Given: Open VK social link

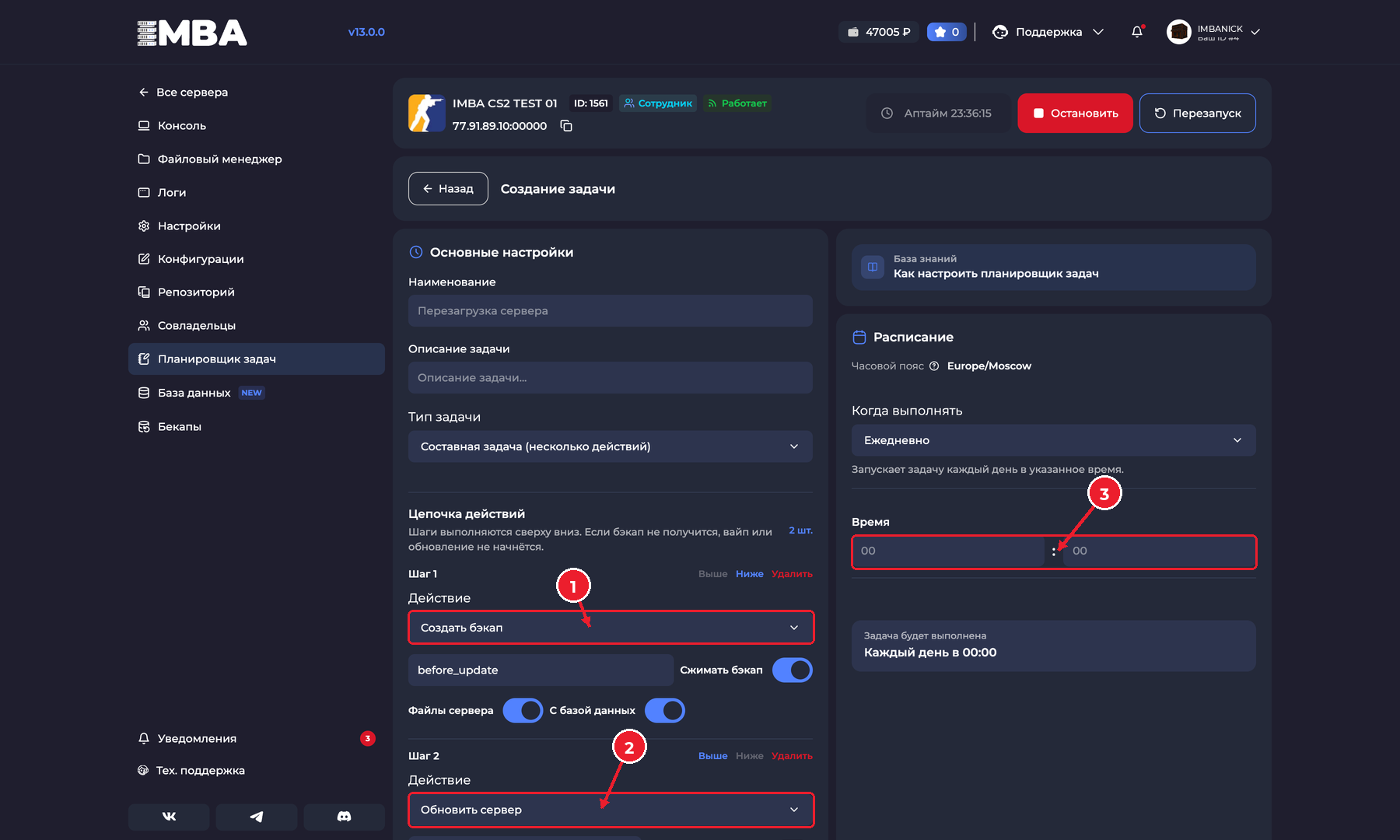Looking at the screenshot, I should click(169, 817).
